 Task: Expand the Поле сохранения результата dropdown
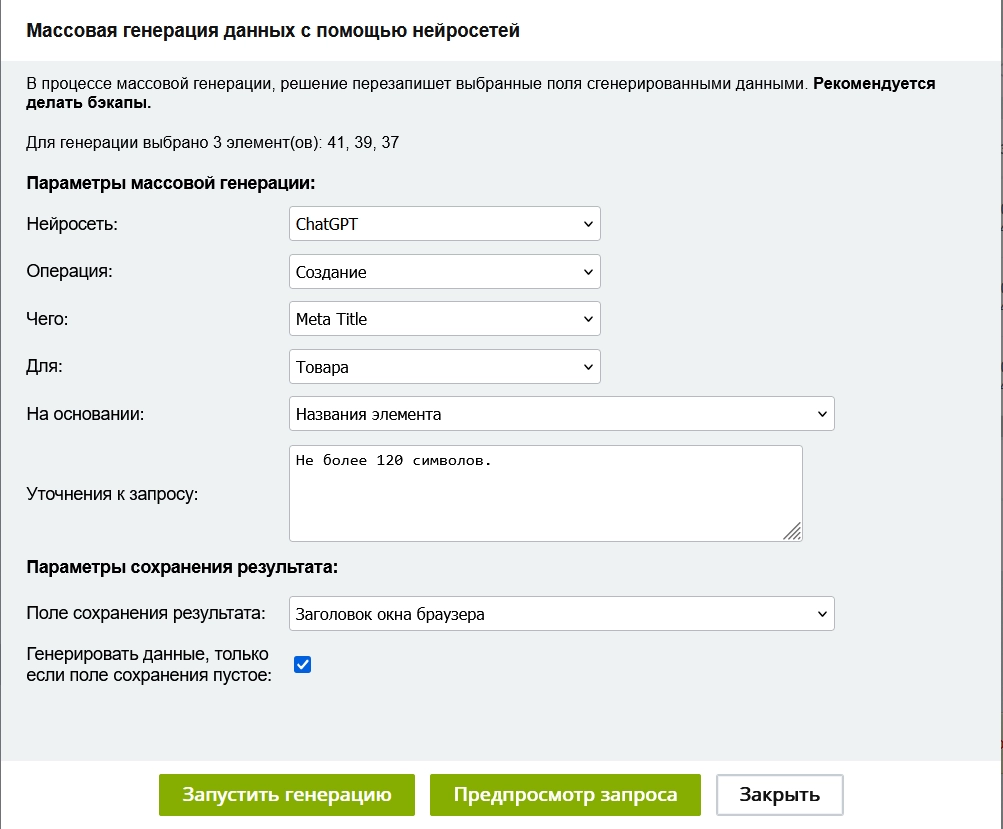(x=561, y=614)
